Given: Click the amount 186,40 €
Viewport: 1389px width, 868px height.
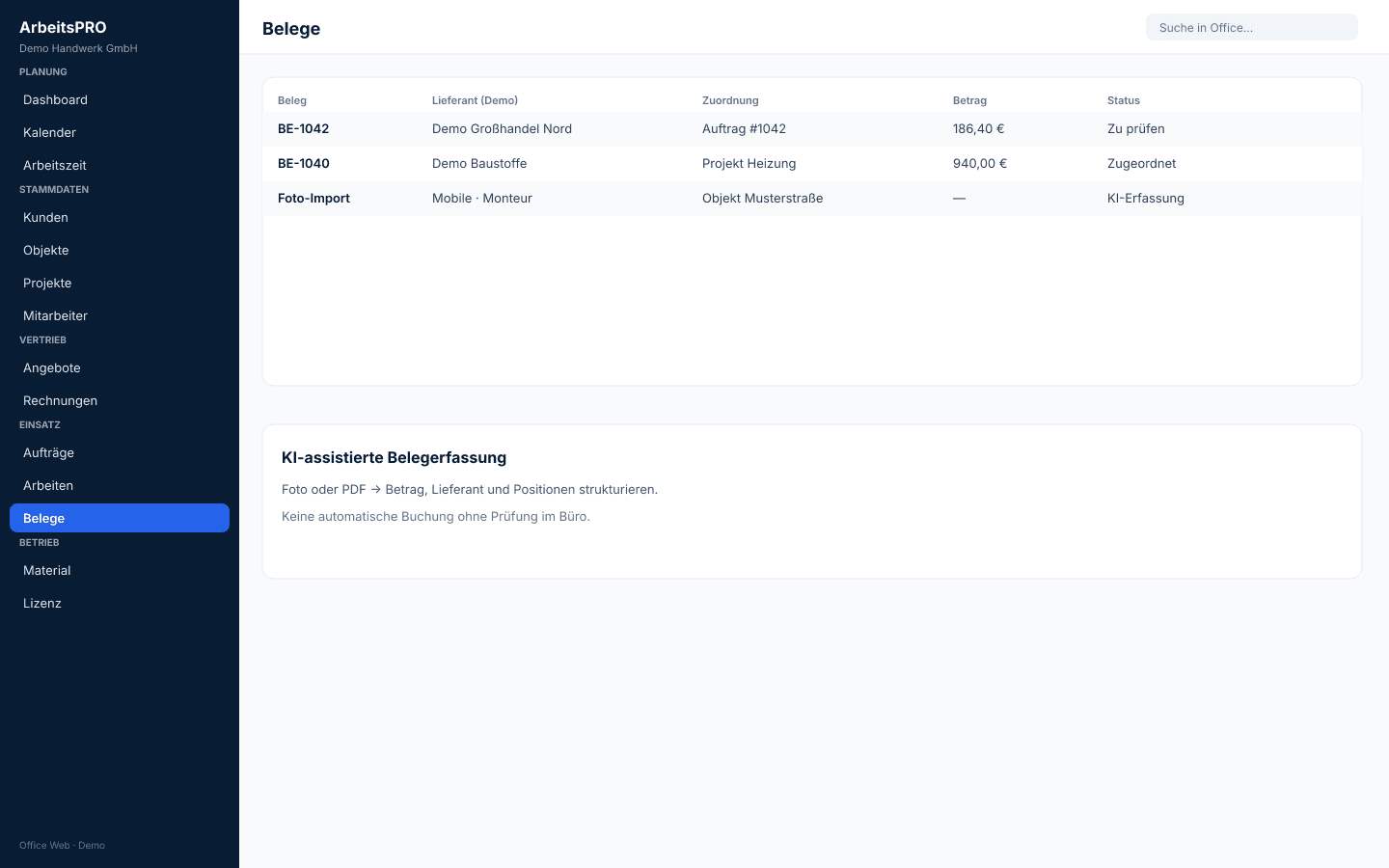Looking at the screenshot, I should [979, 129].
